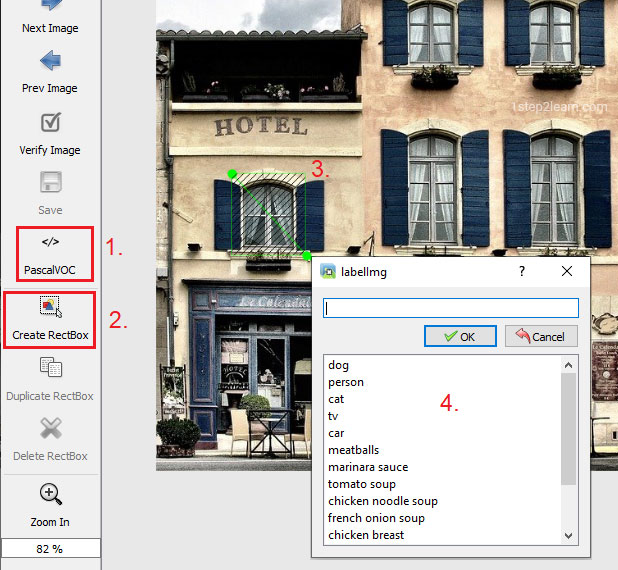This screenshot has height=570, width=618.
Task: Click the zoom percentage field showing 82 %
Action: coord(50,549)
